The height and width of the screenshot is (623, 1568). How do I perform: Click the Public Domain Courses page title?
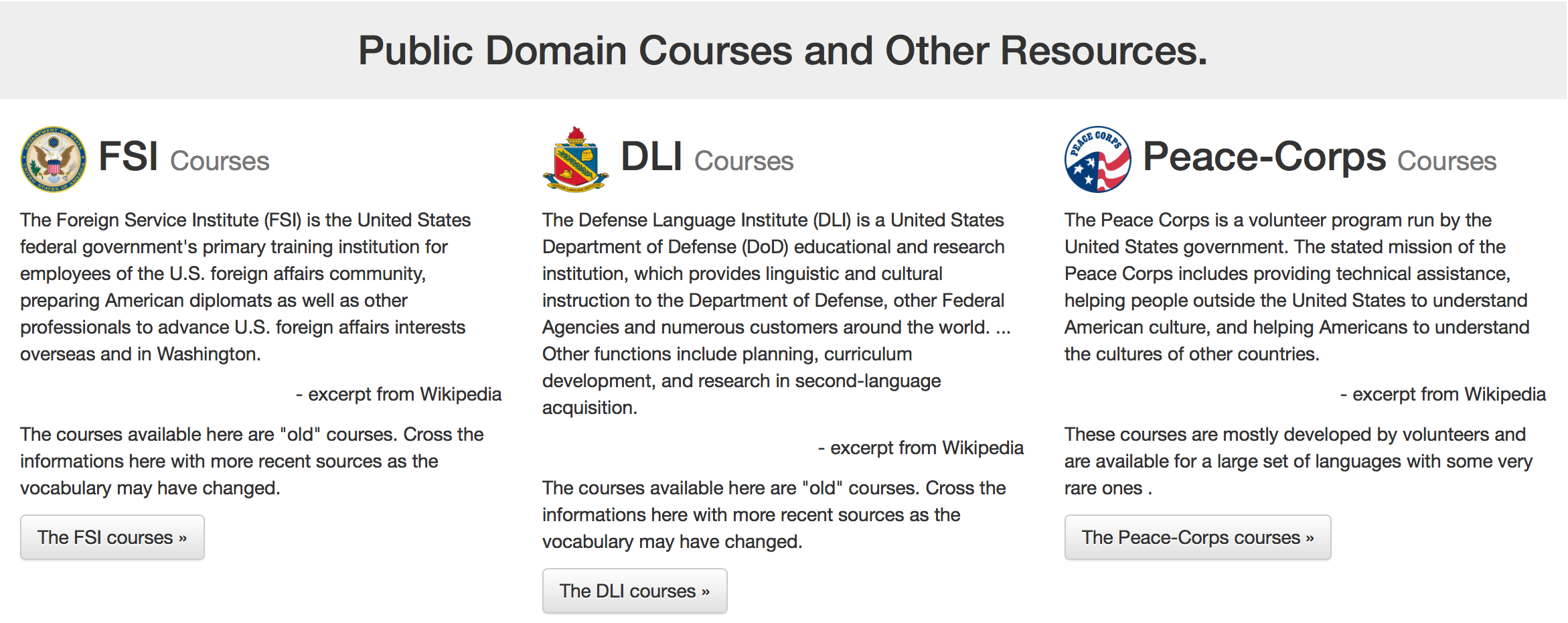[783, 50]
